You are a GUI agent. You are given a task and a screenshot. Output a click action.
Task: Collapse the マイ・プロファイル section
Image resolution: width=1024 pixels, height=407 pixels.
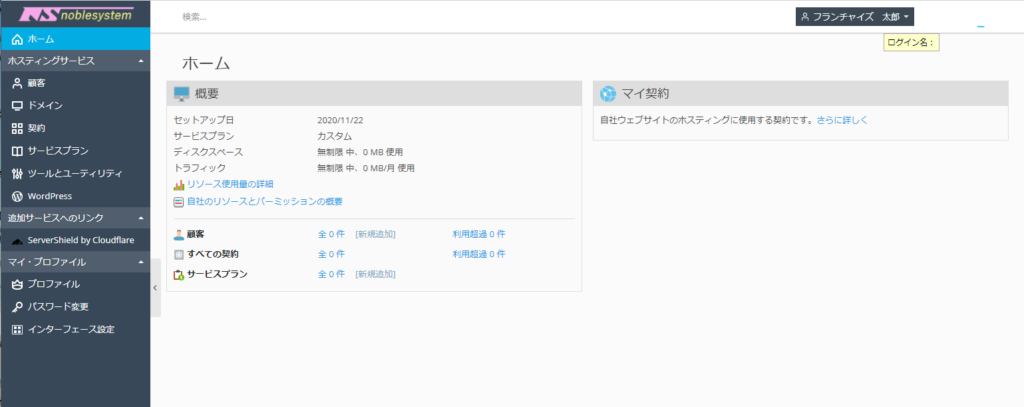click(141, 263)
